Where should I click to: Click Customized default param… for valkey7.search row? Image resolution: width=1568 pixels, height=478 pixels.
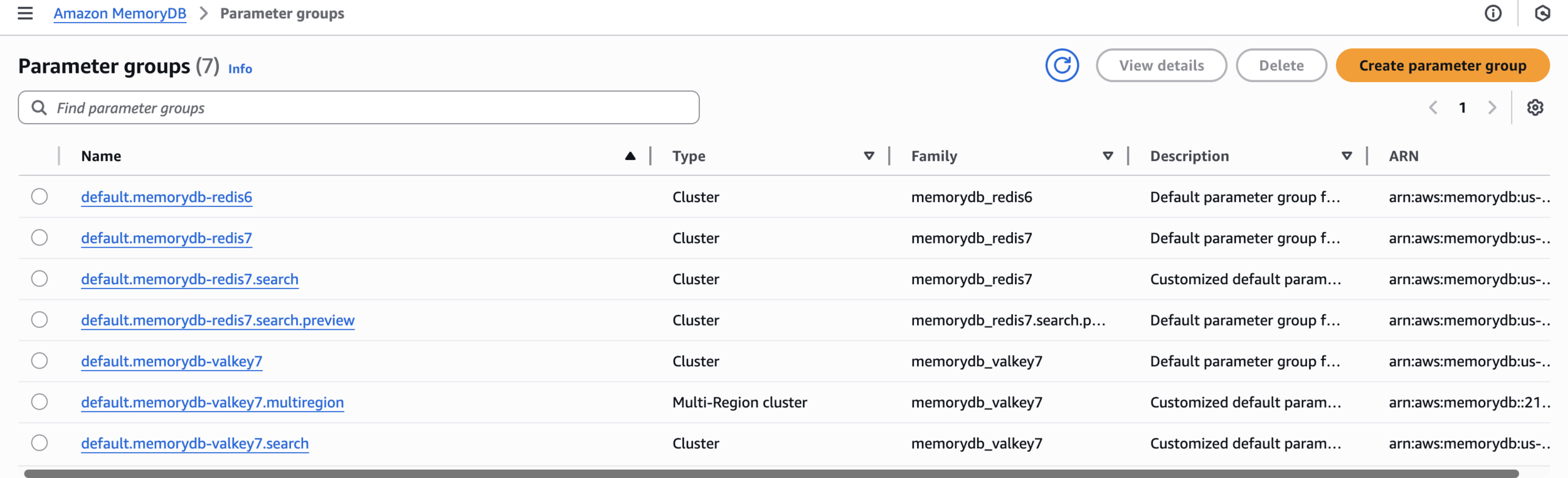(x=1246, y=443)
